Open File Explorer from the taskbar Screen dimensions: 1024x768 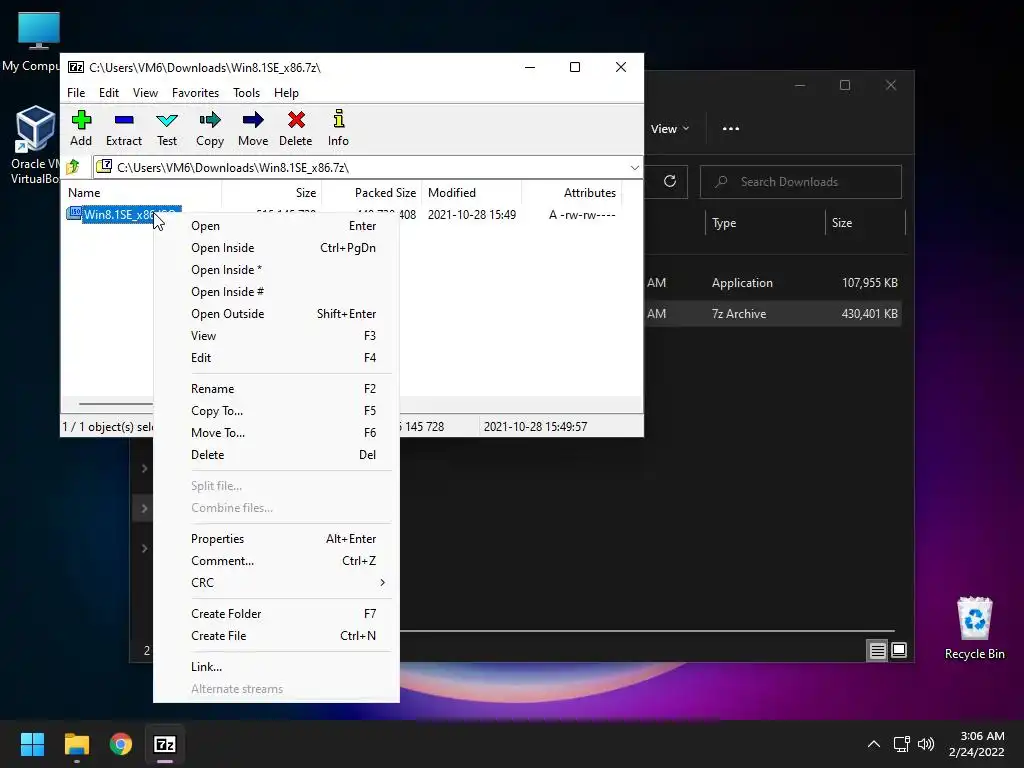point(76,744)
